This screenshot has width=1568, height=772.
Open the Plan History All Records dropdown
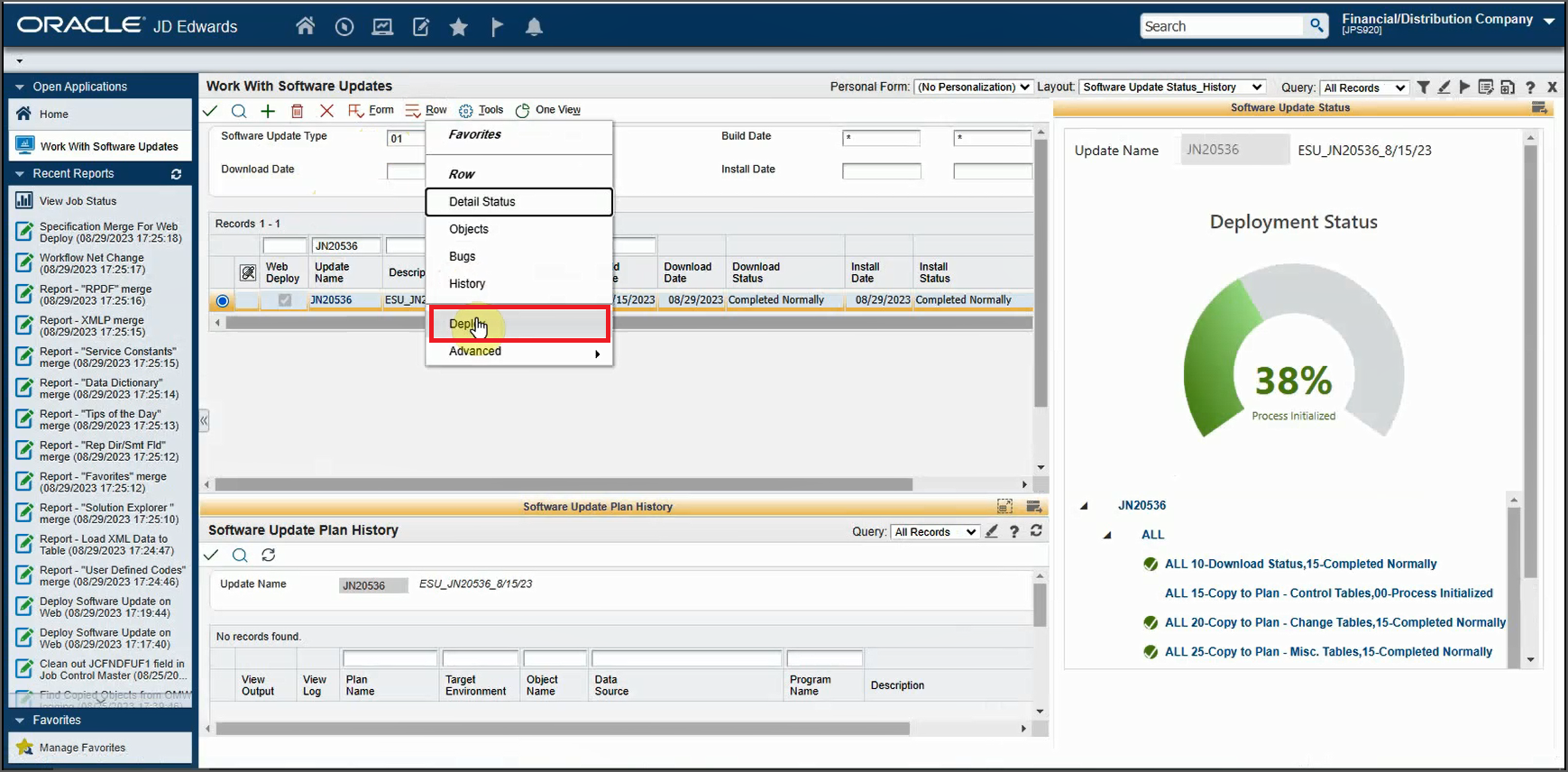click(x=935, y=532)
